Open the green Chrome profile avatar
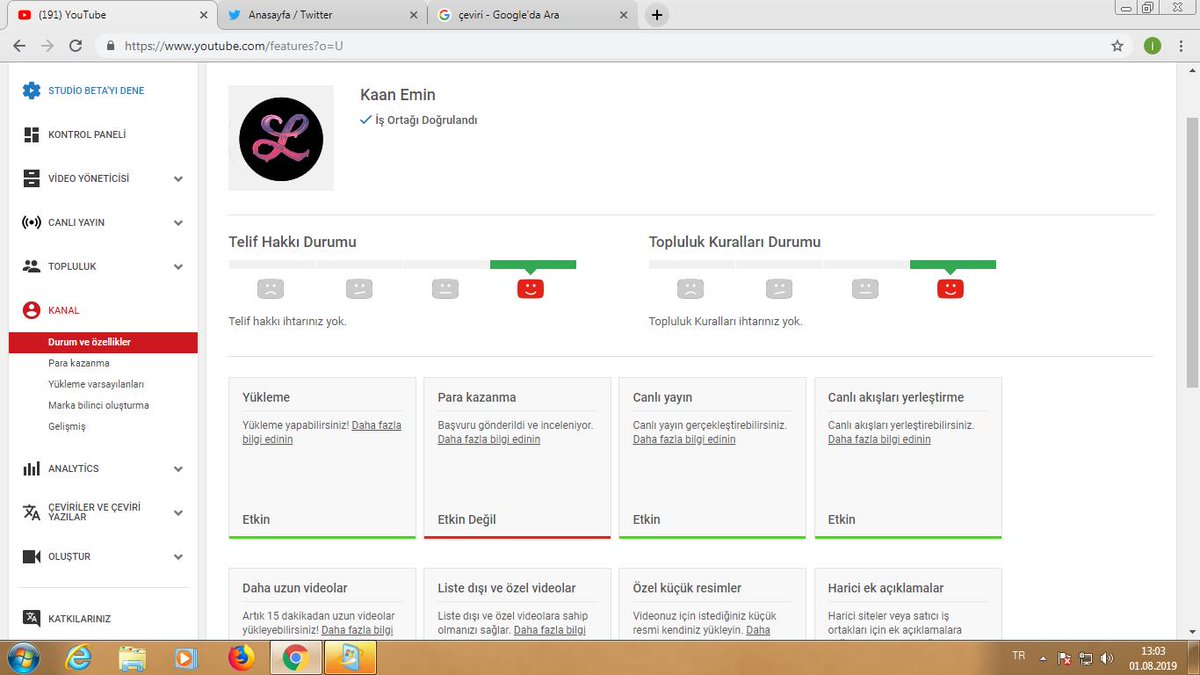1200x675 pixels. click(x=1152, y=46)
